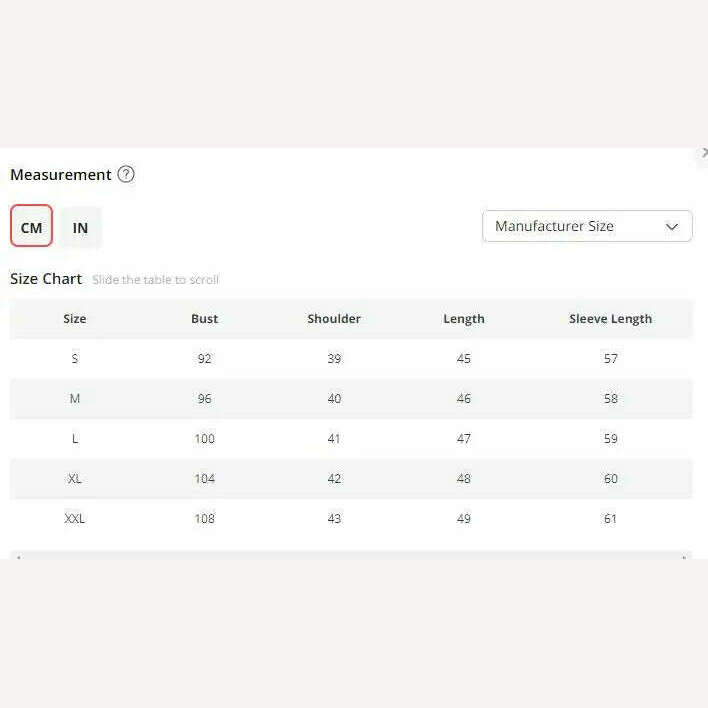The image size is (708, 708).
Task: Close the size chart popup
Action: (704, 154)
